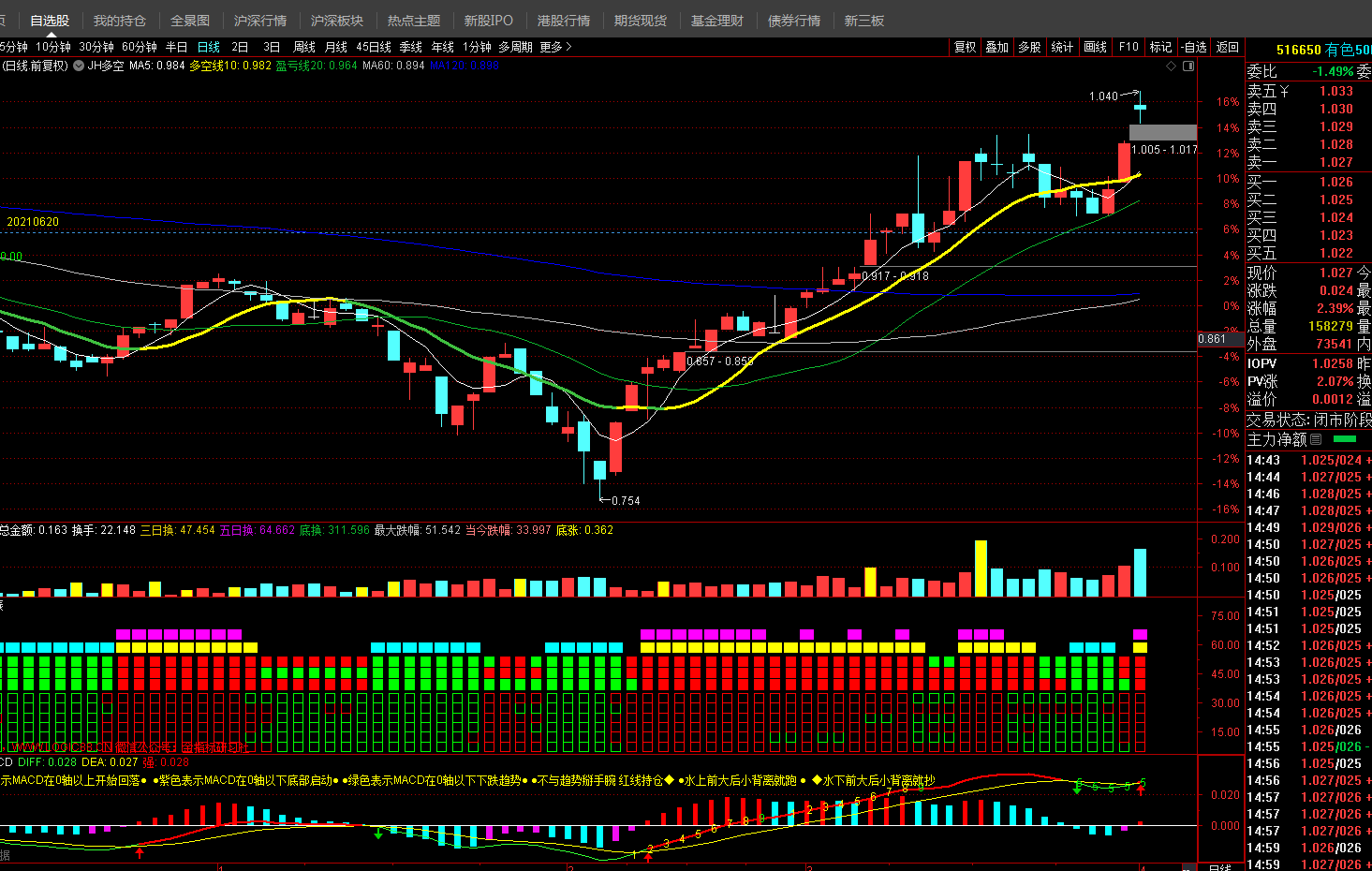This screenshot has width=1372, height=871.
Task: Click the list icon beside 主力净额
Action: (x=1316, y=439)
